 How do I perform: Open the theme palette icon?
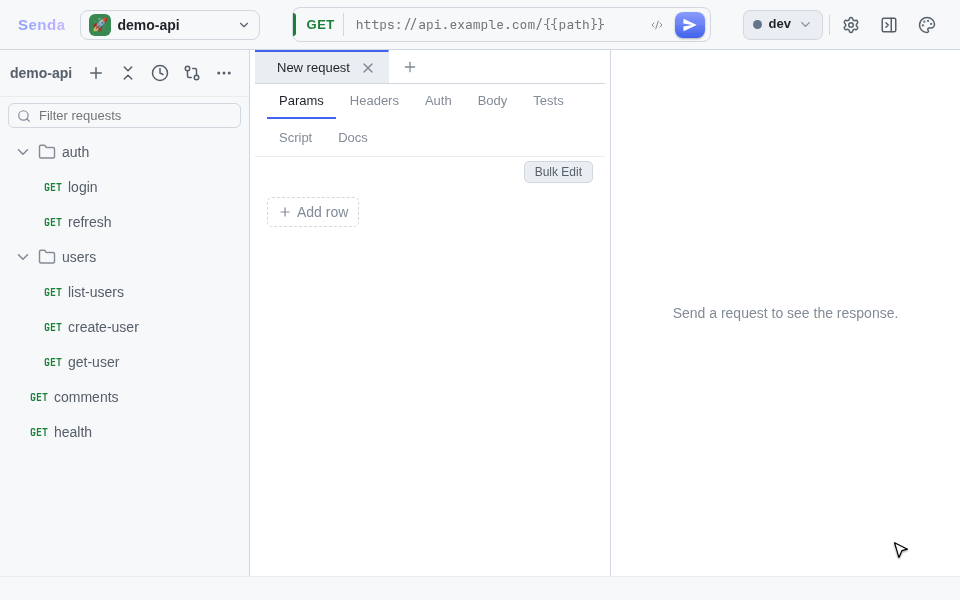tap(927, 25)
